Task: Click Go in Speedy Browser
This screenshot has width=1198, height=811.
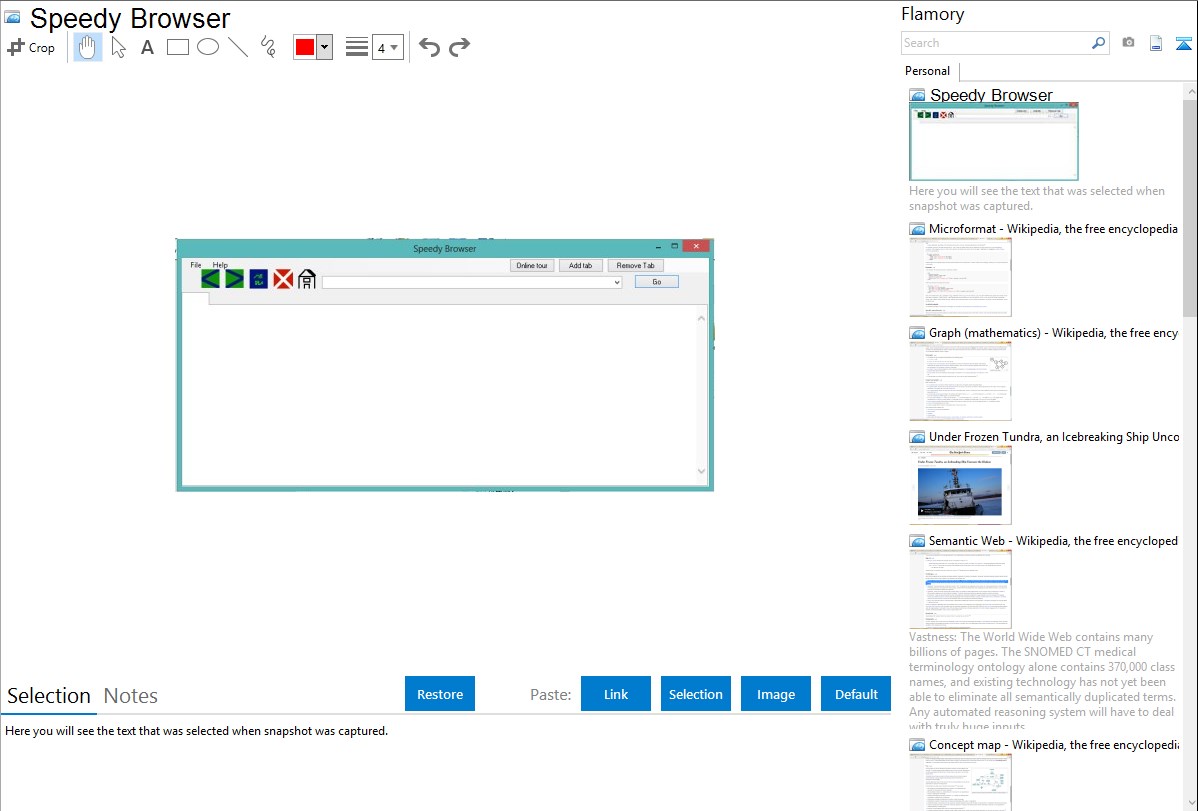Action: pos(656,282)
